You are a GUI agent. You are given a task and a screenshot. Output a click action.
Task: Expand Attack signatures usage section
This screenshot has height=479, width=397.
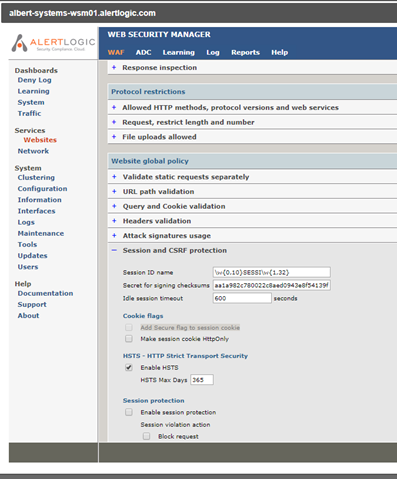(x=114, y=236)
